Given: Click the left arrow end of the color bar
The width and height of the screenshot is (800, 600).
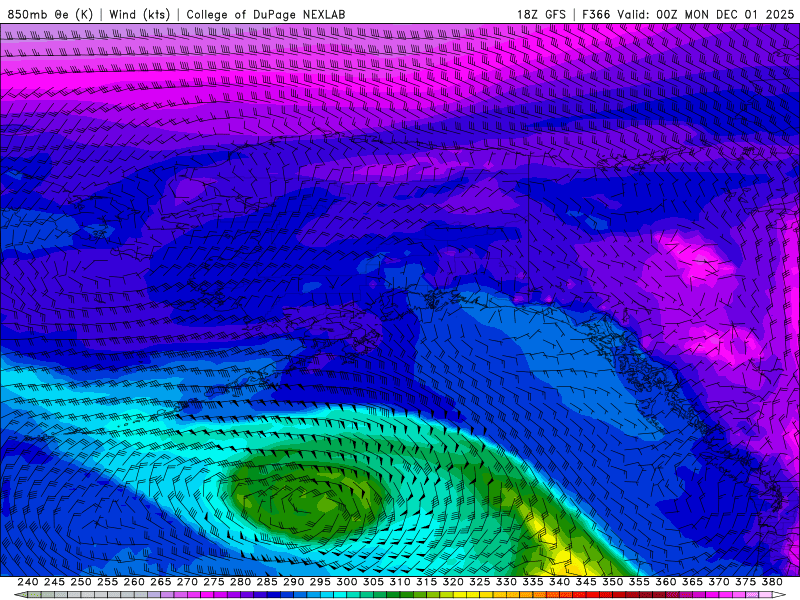Looking at the screenshot, I should (20, 595).
